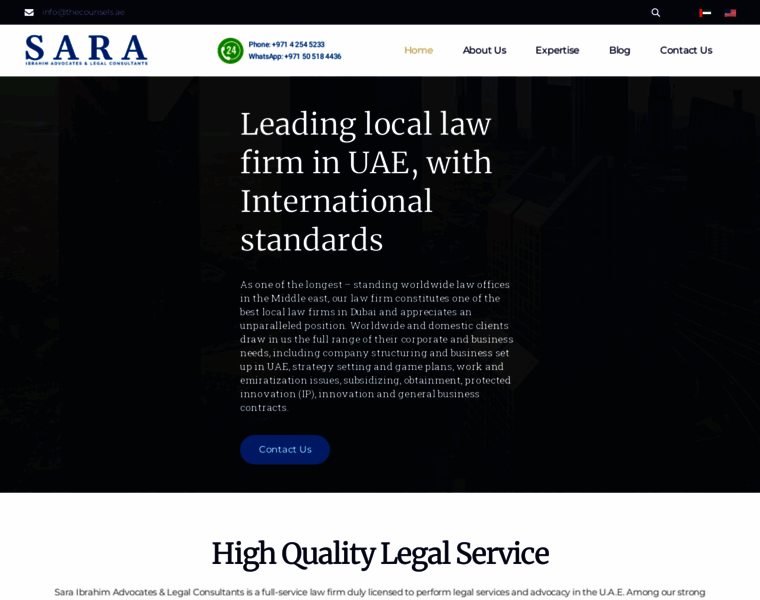Click the Leading local law firm headline

click(x=366, y=181)
